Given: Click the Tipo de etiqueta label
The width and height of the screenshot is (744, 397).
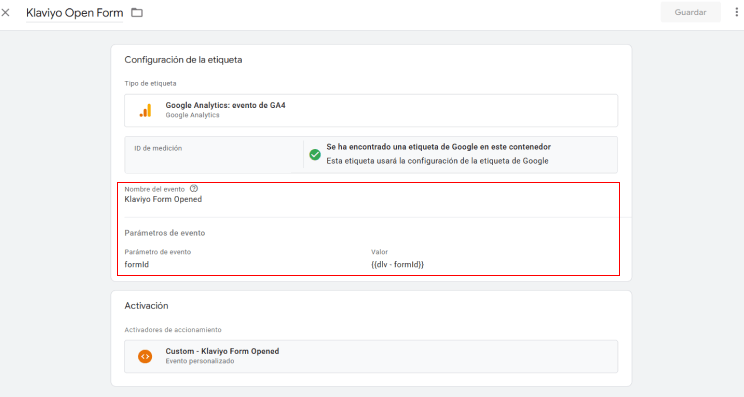Looking at the screenshot, I should pyautogui.click(x=150, y=83).
